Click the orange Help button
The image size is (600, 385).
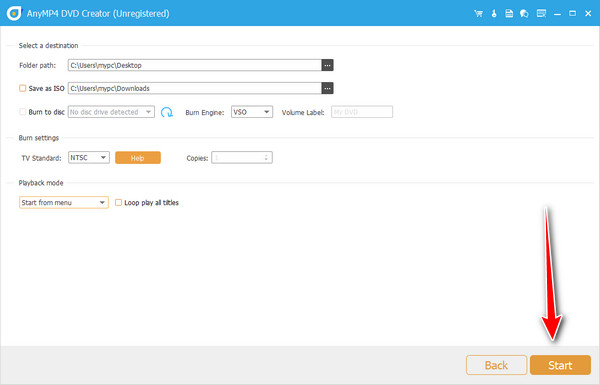(x=138, y=158)
